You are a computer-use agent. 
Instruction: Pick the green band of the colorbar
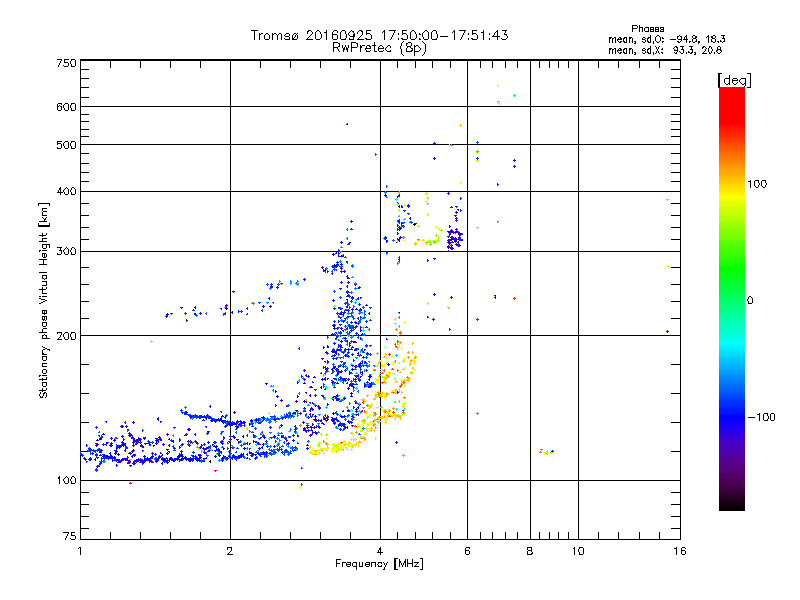pyautogui.click(x=732, y=270)
